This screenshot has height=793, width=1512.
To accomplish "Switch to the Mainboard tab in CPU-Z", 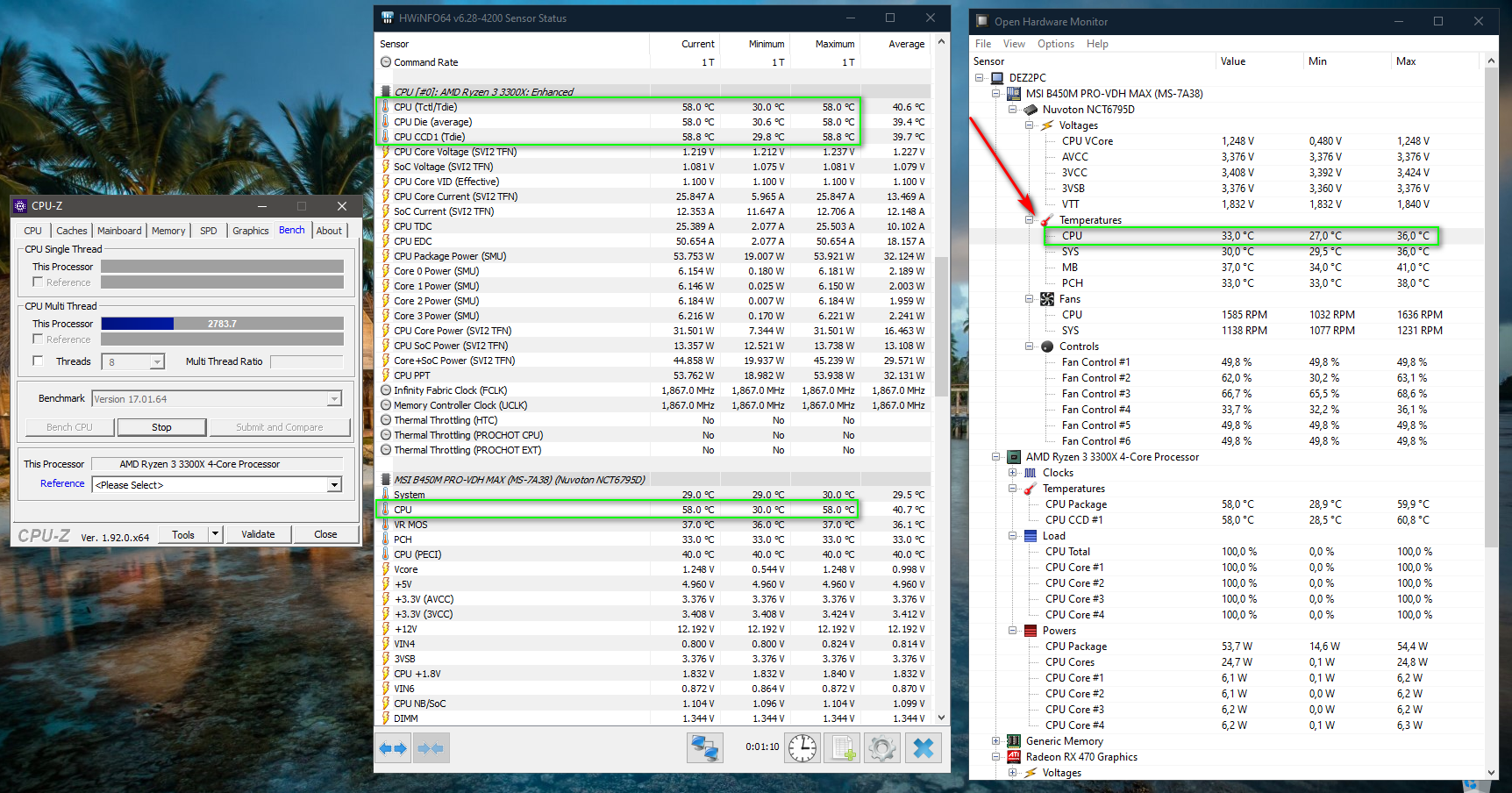I will coord(119,231).
